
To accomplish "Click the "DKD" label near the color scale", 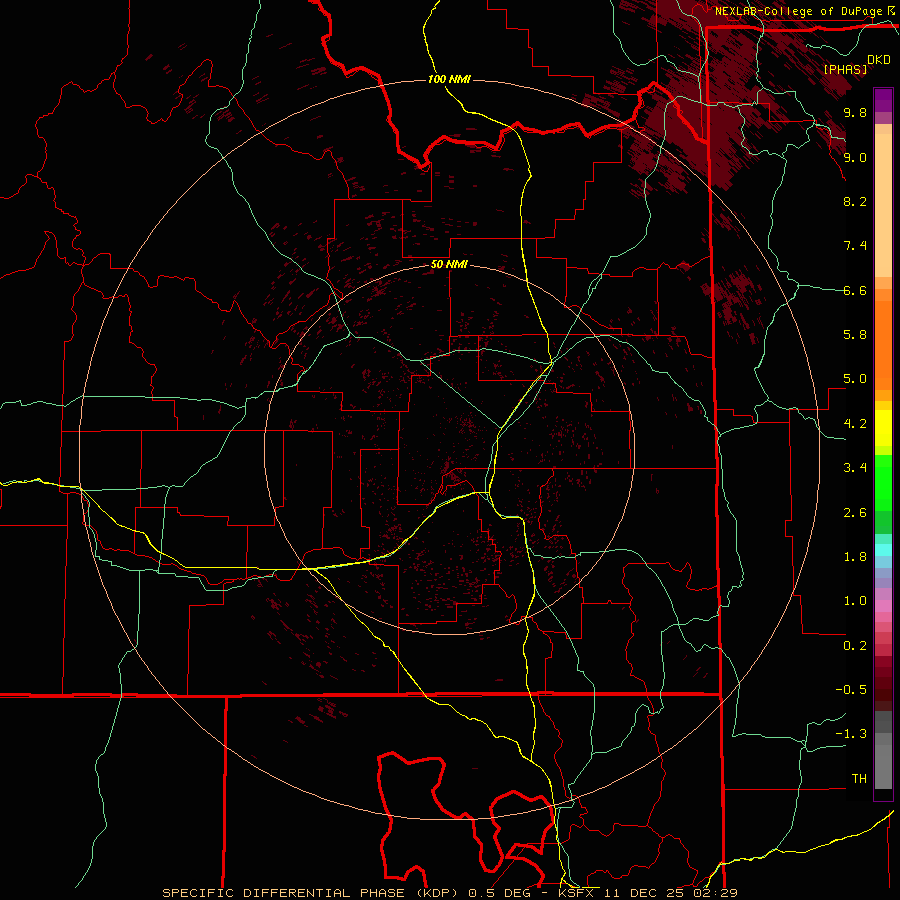I will coord(879,60).
